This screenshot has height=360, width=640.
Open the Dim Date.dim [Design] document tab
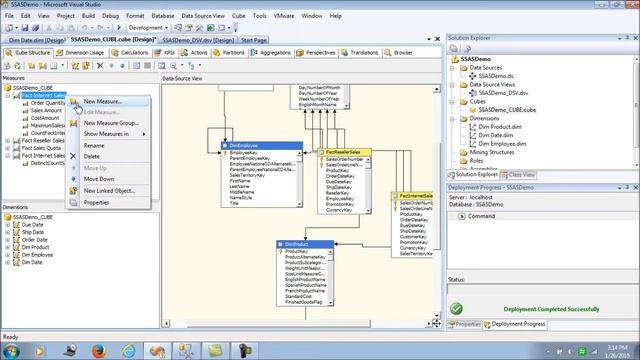(36, 40)
